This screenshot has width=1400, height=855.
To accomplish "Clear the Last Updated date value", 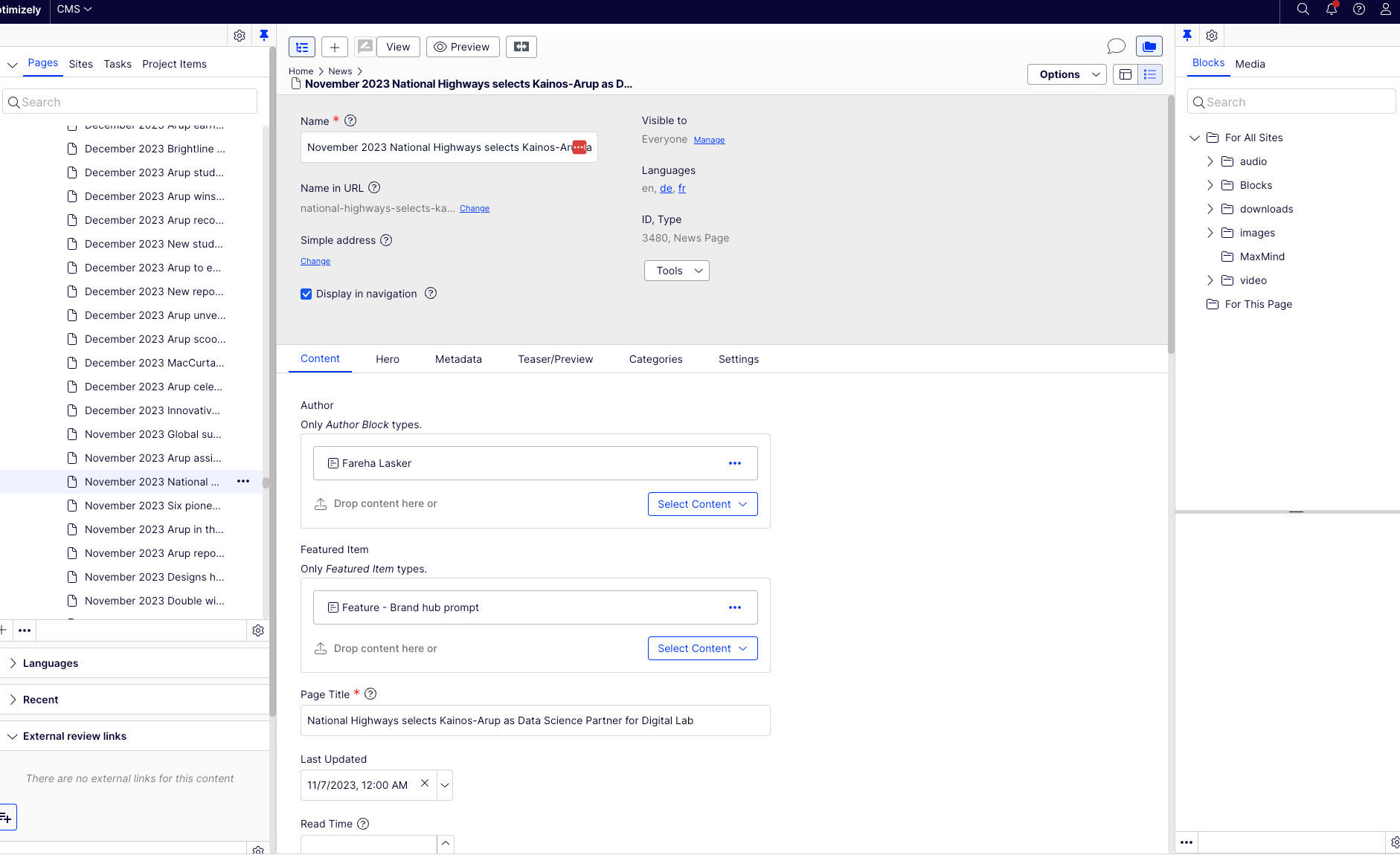I will coord(425,784).
